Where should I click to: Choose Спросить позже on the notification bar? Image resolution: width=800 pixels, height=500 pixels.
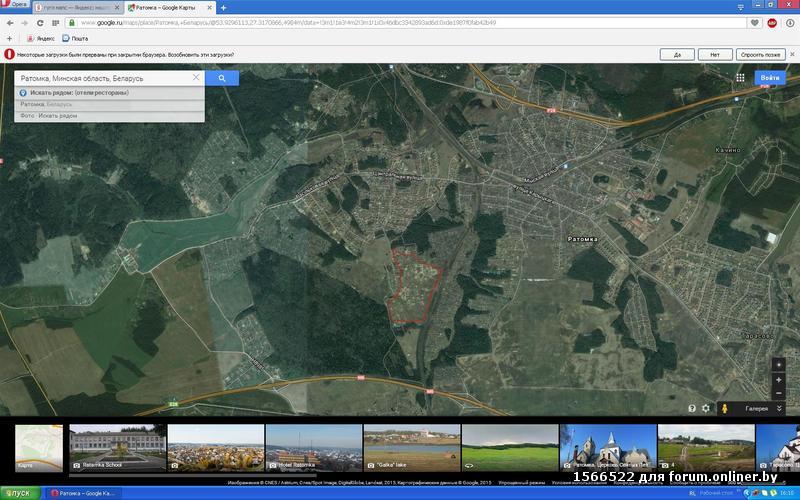click(x=760, y=55)
